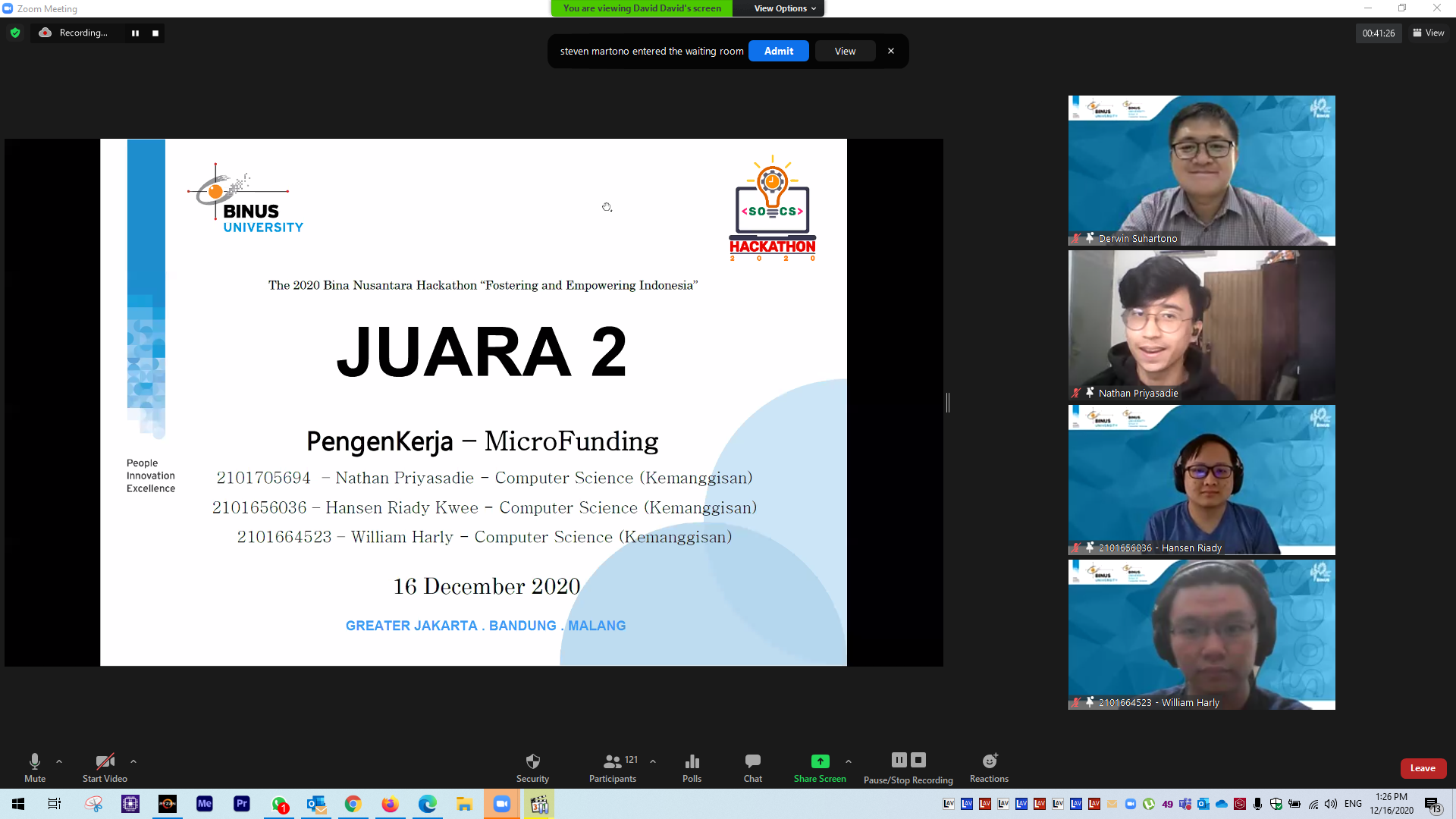The image size is (1456, 819).
Task: Open Firefox in taskbar
Action: tap(390, 804)
